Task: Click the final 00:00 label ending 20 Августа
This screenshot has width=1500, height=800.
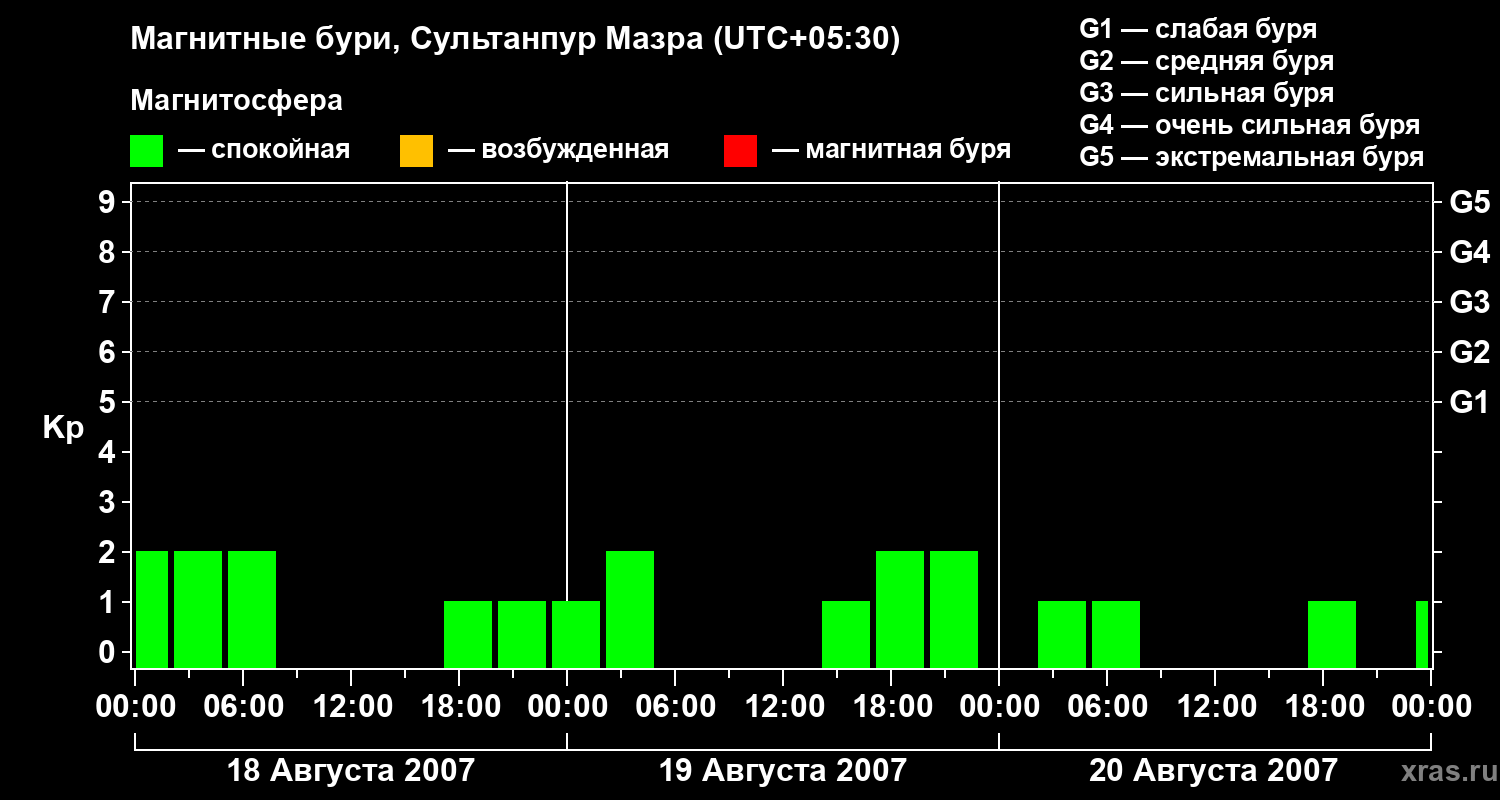Action: pos(1430,707)
